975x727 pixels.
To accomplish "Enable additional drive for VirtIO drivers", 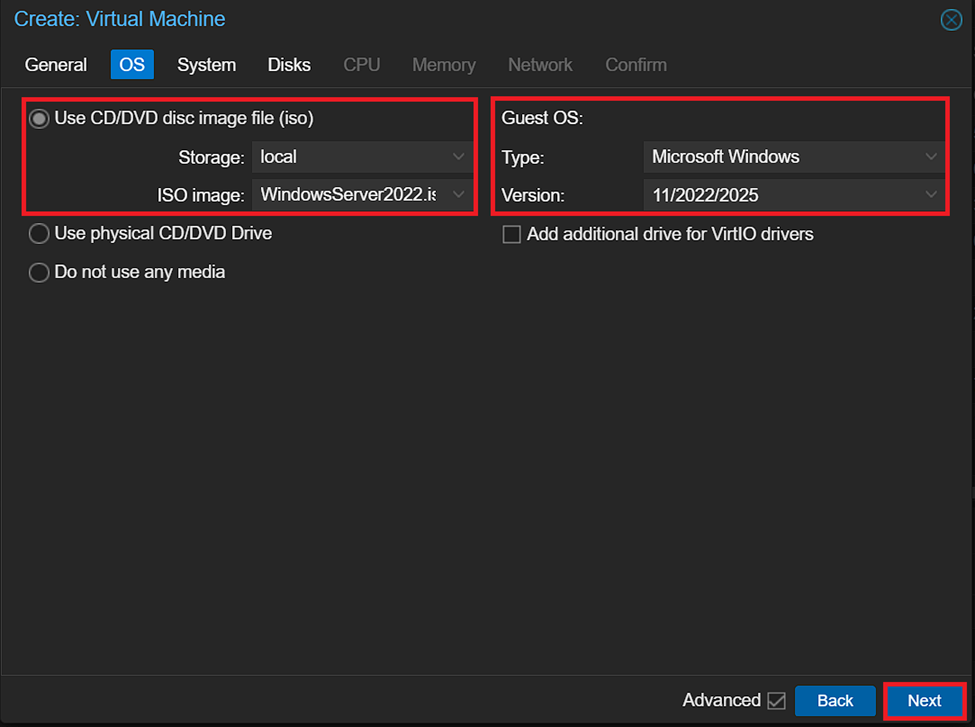I will 512,235.
